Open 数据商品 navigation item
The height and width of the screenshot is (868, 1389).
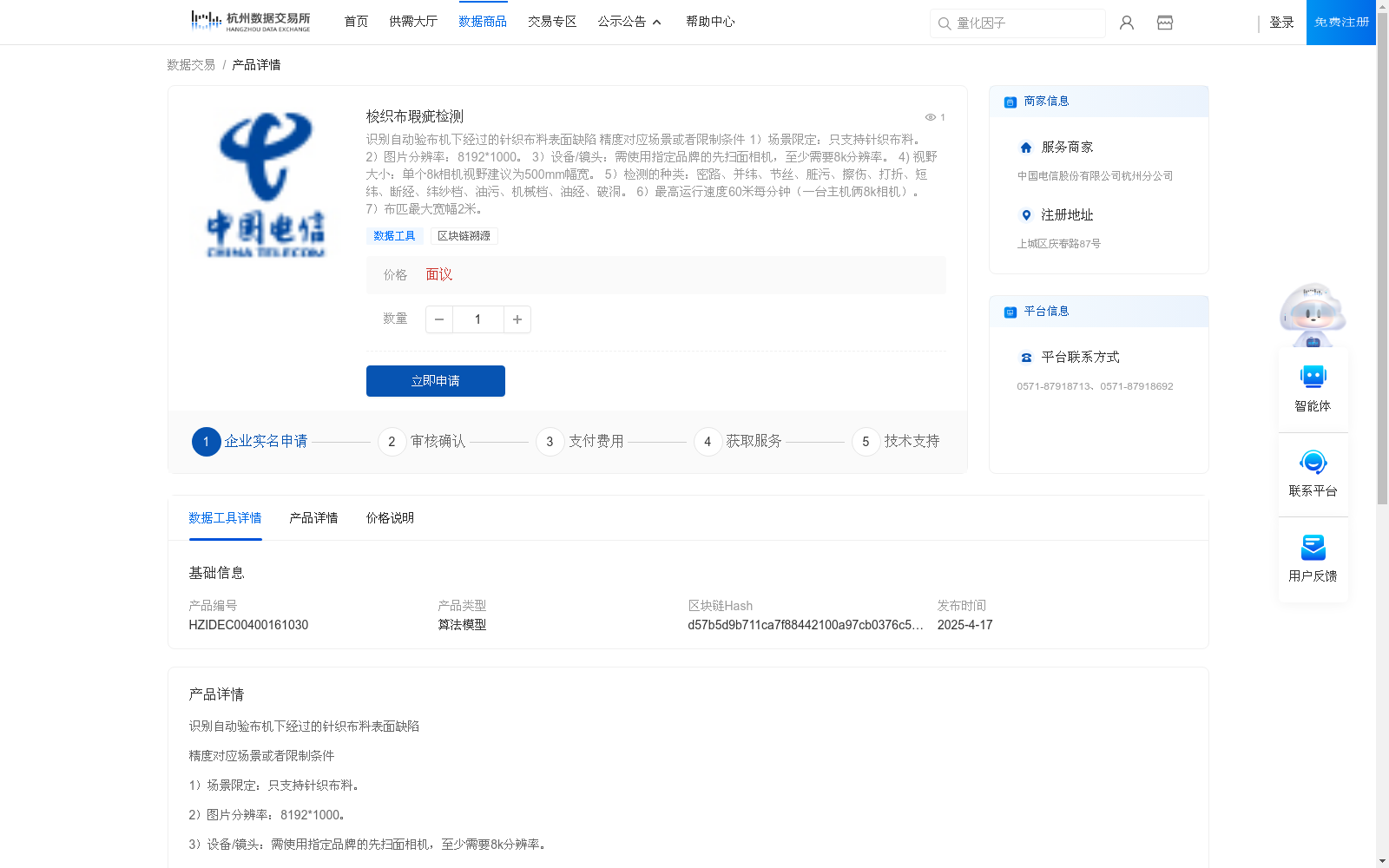click(x=483, y=22)
